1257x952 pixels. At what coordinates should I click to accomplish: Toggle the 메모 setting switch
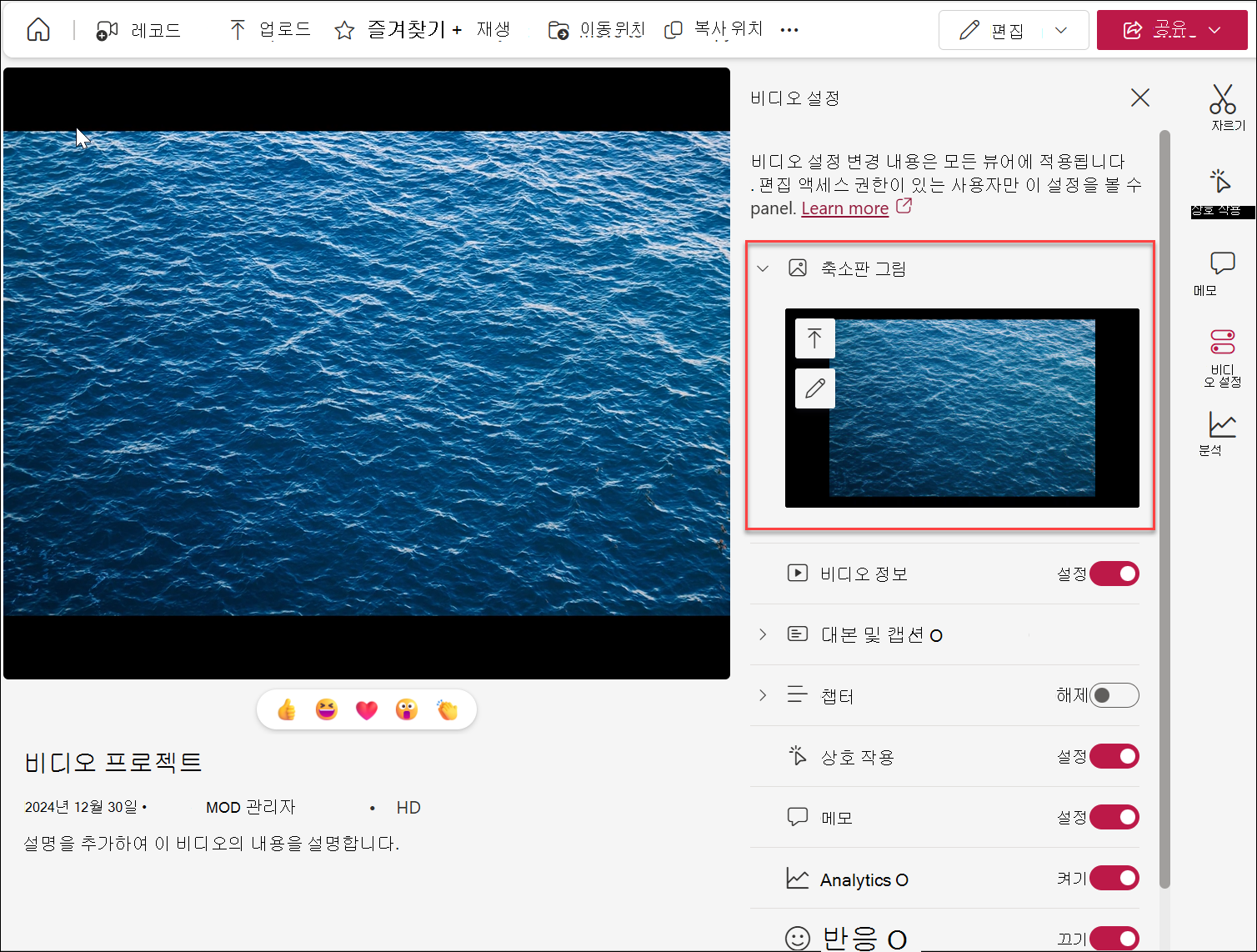coord(1114,817)
